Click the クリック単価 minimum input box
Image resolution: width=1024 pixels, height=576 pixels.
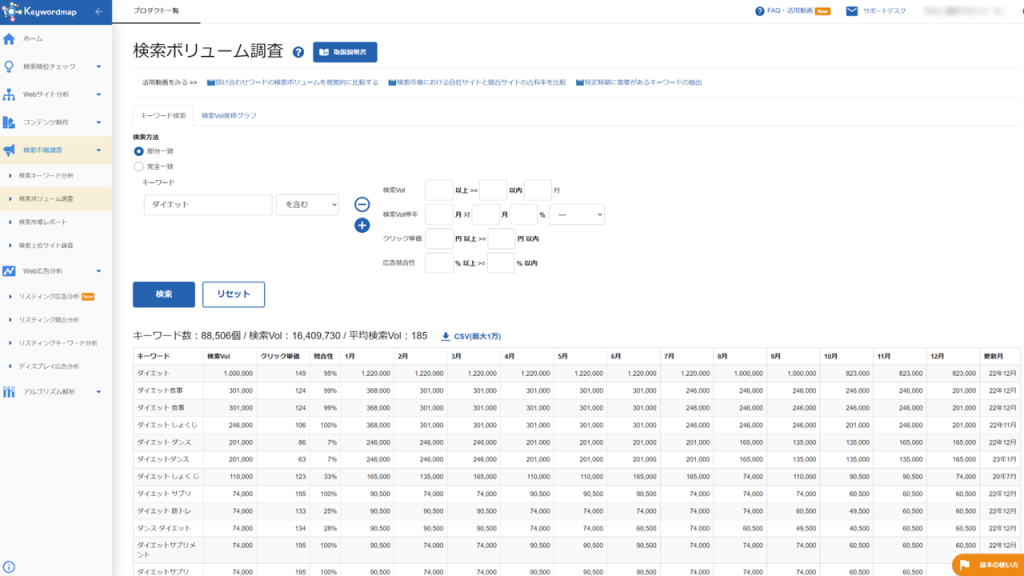[439, 238]
